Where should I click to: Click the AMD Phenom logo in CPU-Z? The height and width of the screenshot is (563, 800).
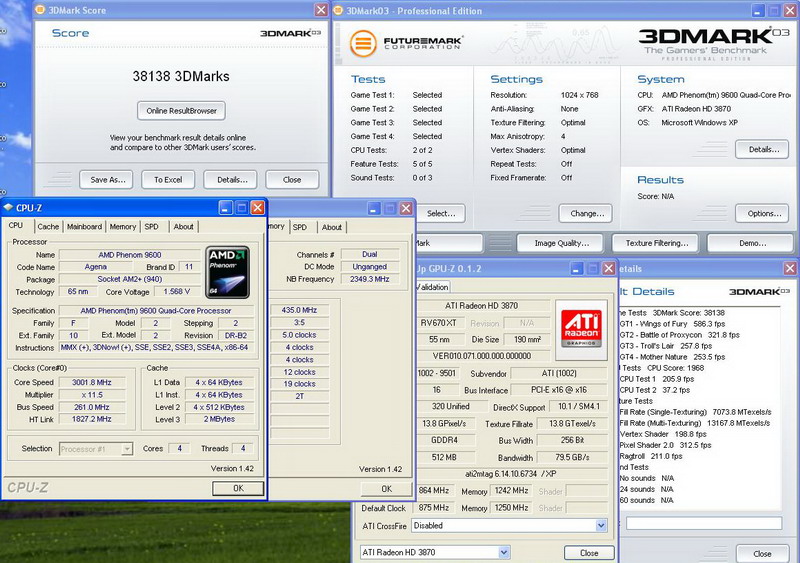pos(228,273)
